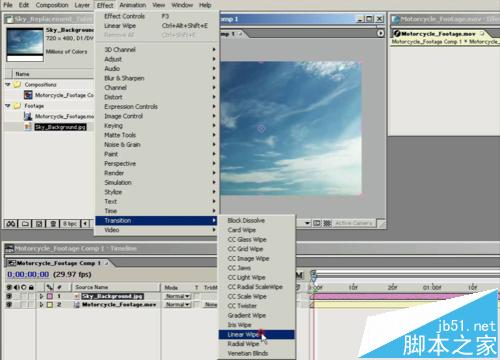Click the solo column header icon
This screenshot has height=360, width=500.
[x=24, y=287]
